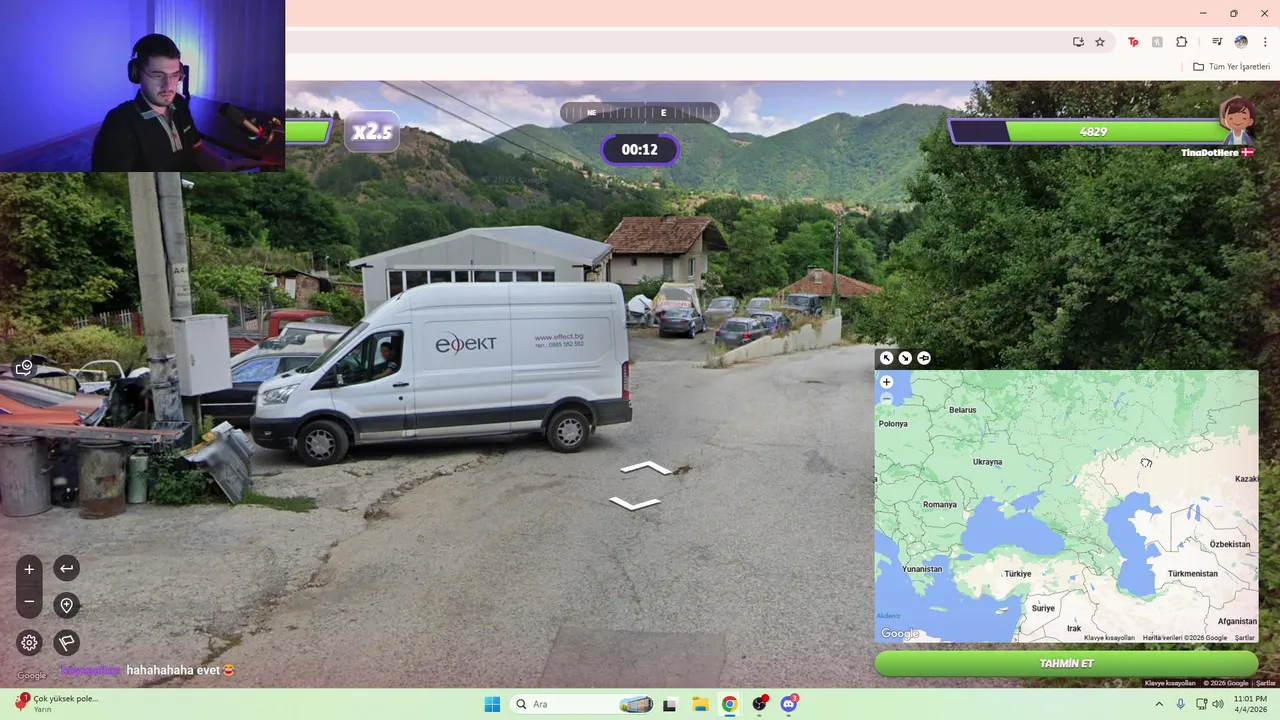Screen dimensions: 1280x720
Task: Open OBS app on the taskbar
Action: click(760, 704)
